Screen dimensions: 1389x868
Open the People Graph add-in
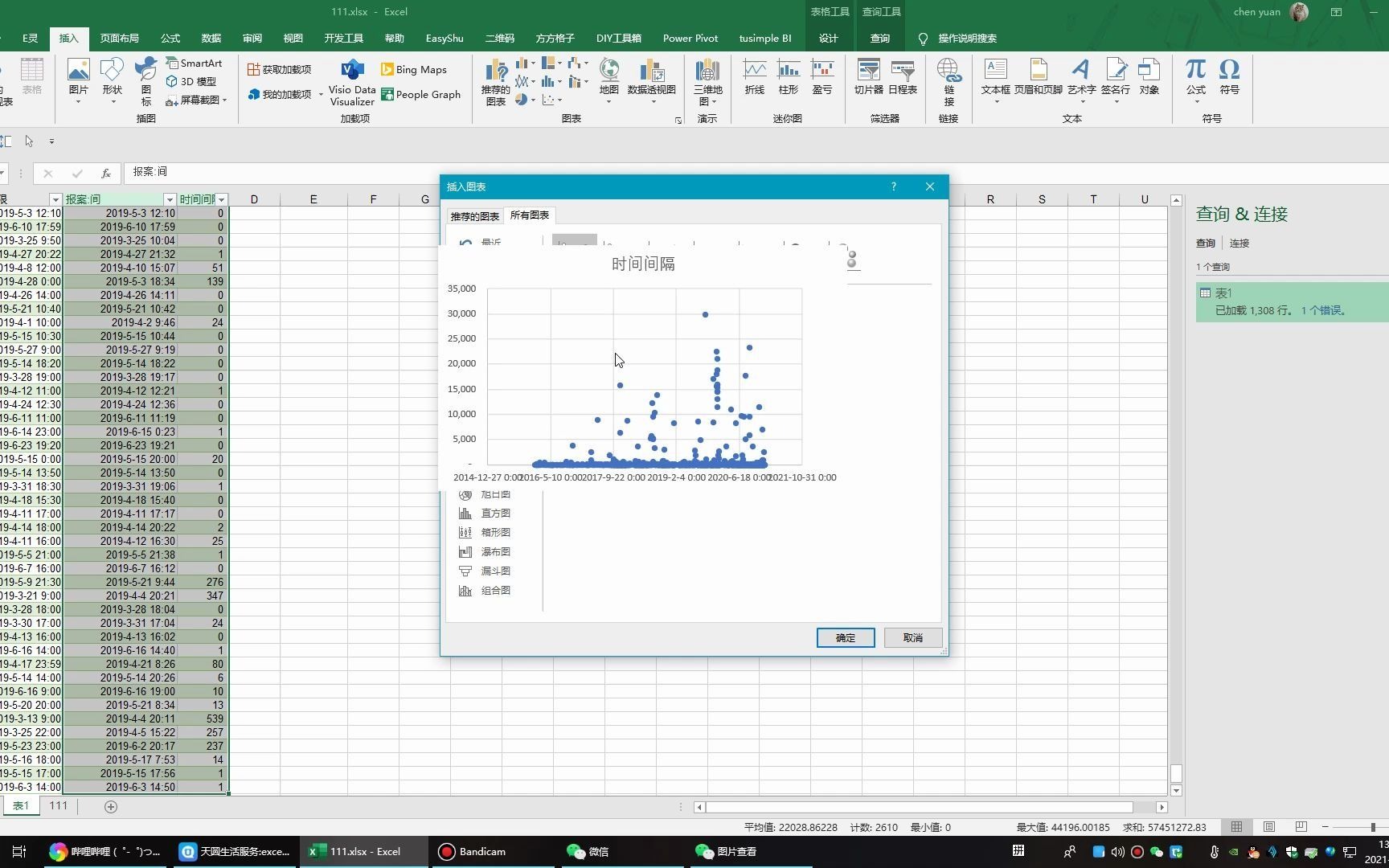coord(421,95)
